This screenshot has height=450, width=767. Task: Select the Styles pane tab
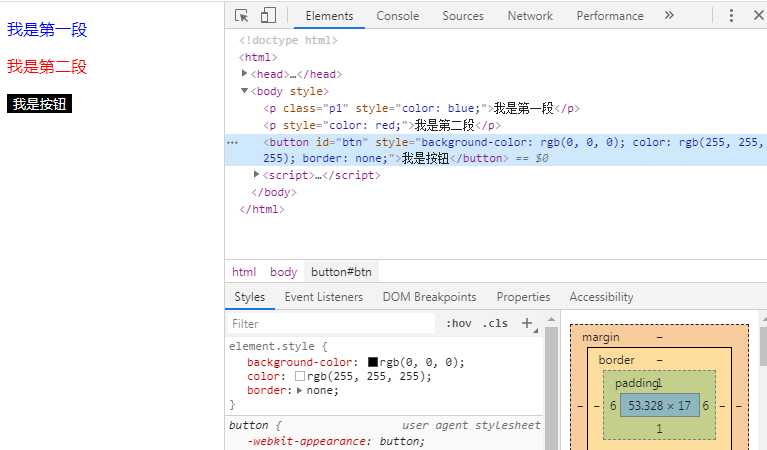(249, 297)
